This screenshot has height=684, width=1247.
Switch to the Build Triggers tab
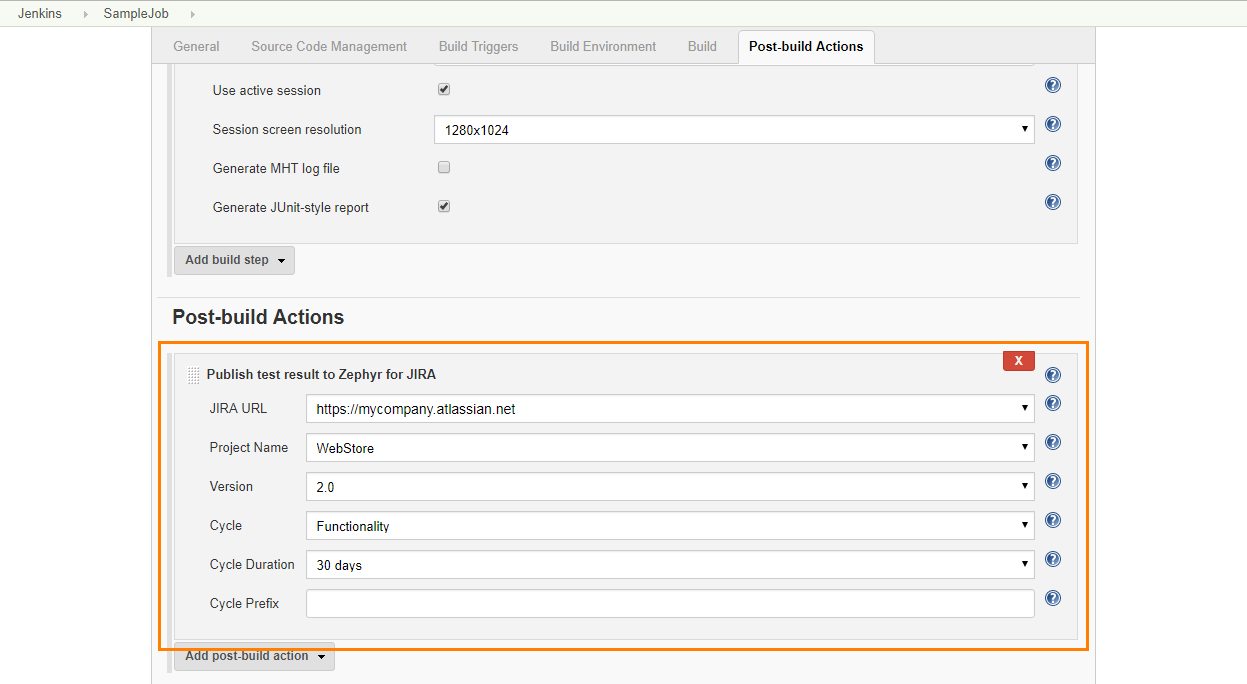pyautogui.click(x=478, y=46)
